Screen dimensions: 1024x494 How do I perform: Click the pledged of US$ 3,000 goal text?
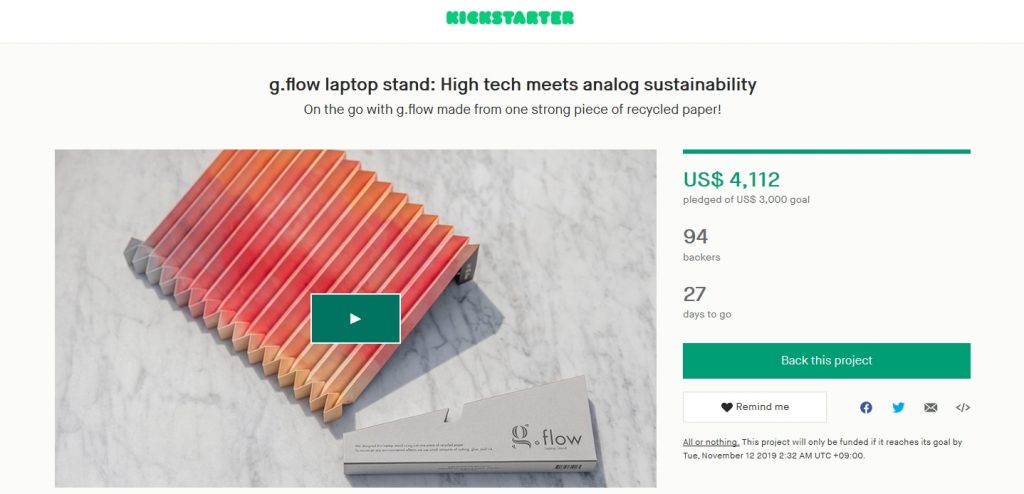(746, 200)
